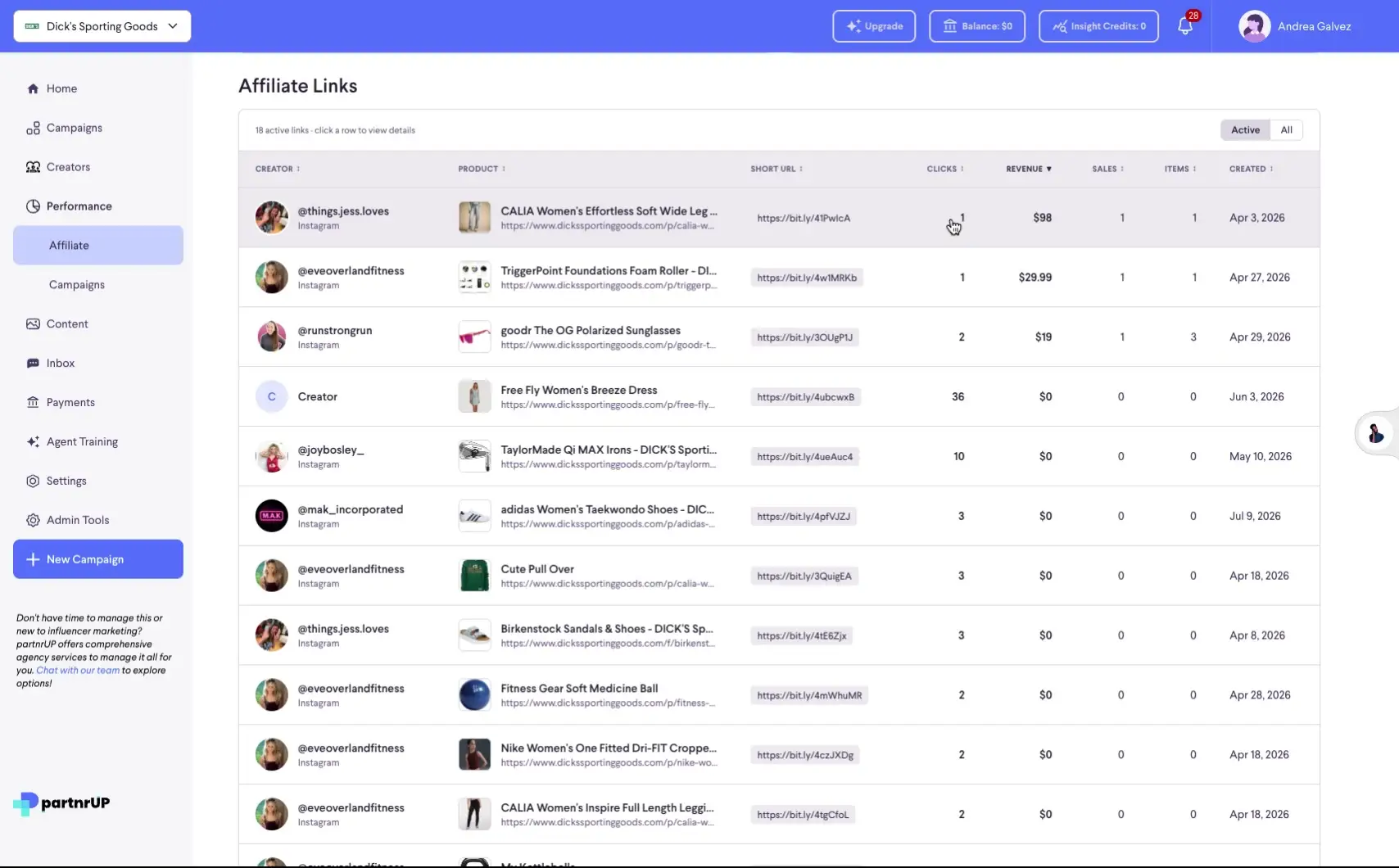This screenshot has height=868, width=1399.
Task: Sort table by Product column
Action: pyautogui.click(x=482, y=169)
